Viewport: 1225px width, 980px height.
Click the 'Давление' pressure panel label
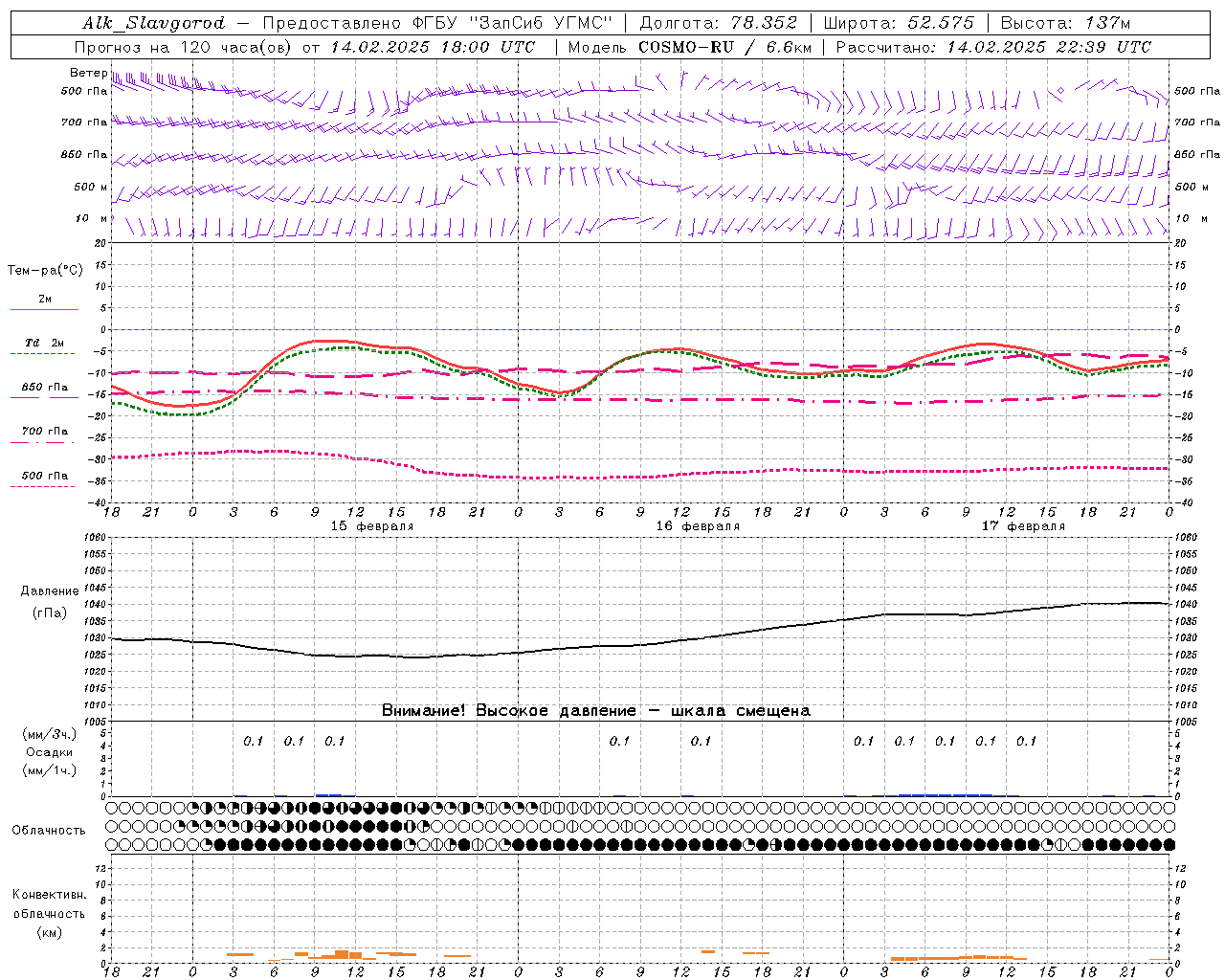[x=50, y=591]
